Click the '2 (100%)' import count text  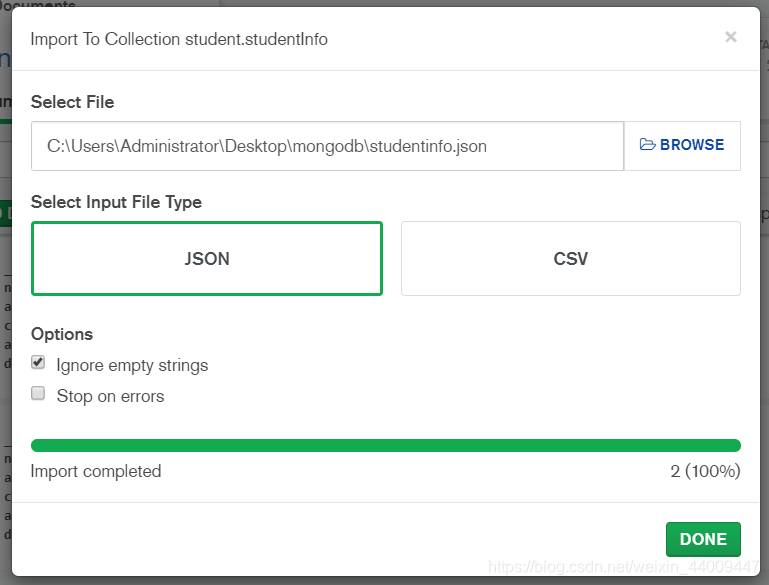click(705, 471)
